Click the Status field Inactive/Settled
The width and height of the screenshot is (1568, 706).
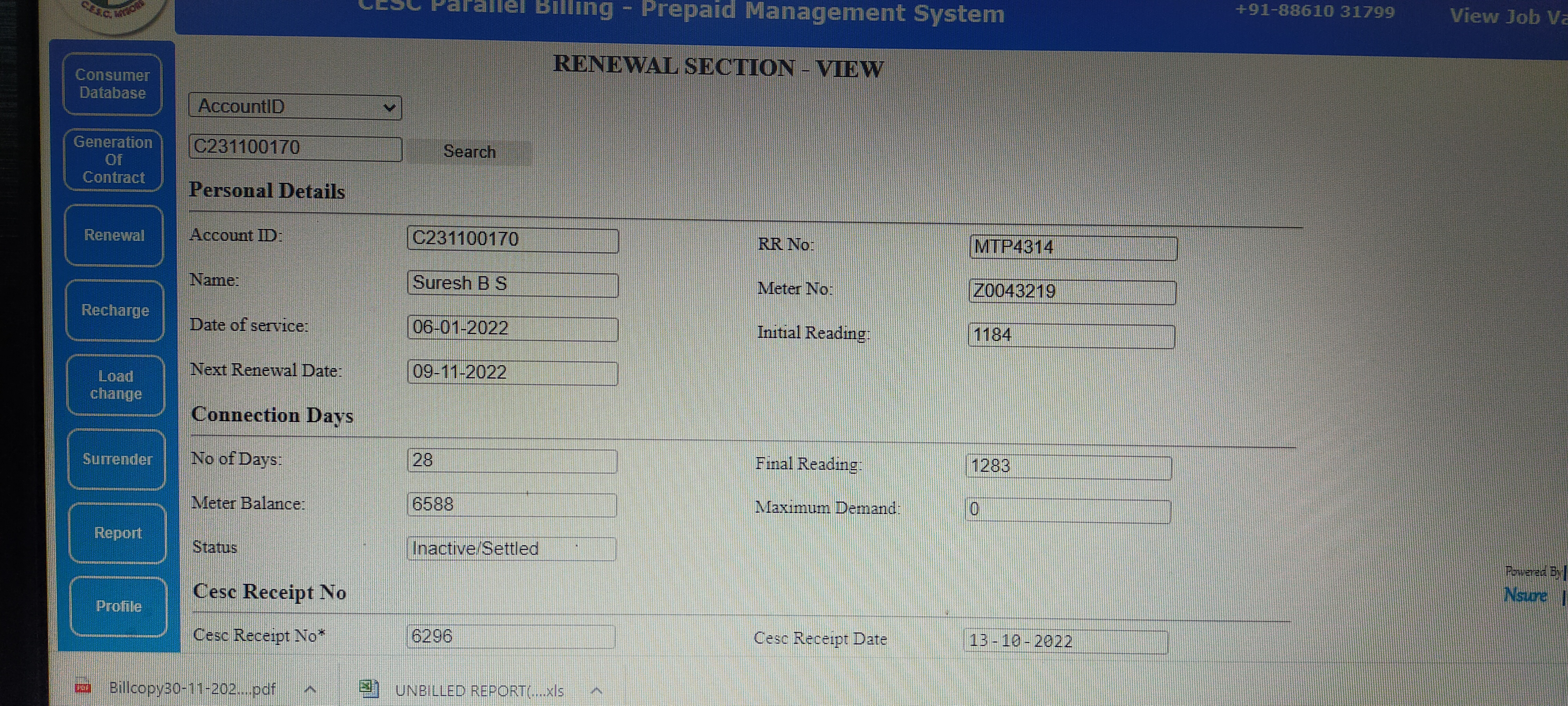511,548
